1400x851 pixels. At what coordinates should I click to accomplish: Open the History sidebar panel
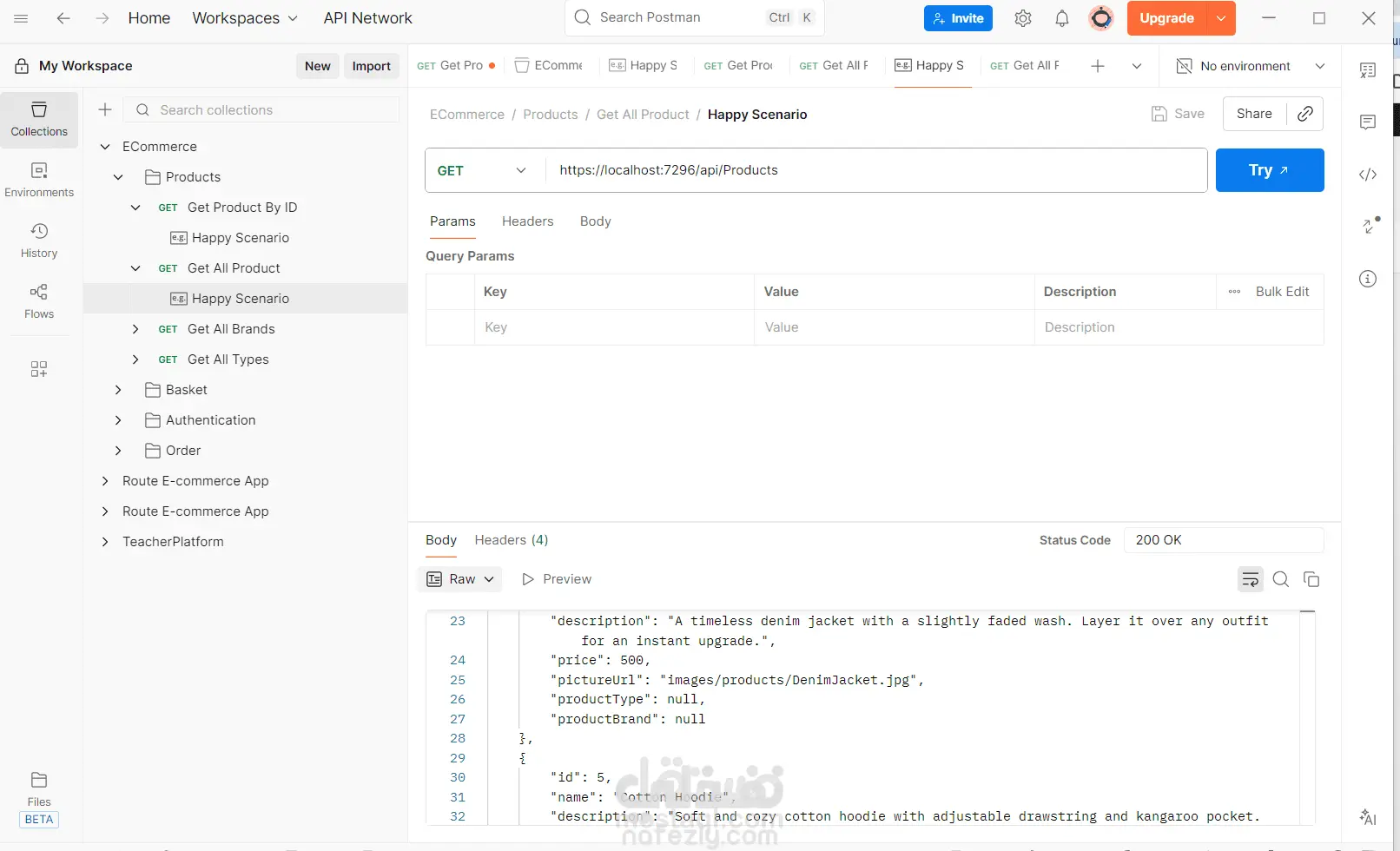click(39, 241)
